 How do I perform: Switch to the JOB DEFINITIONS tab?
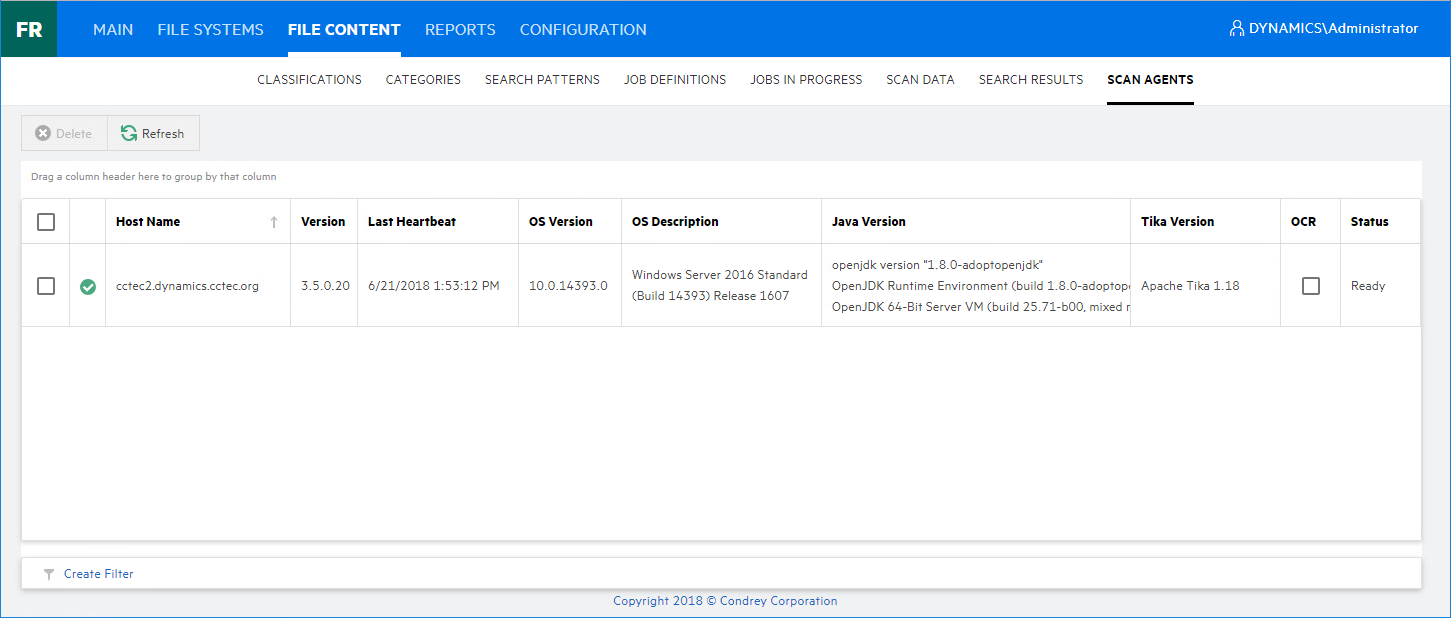pyautogui.click(x=675, y=80)
